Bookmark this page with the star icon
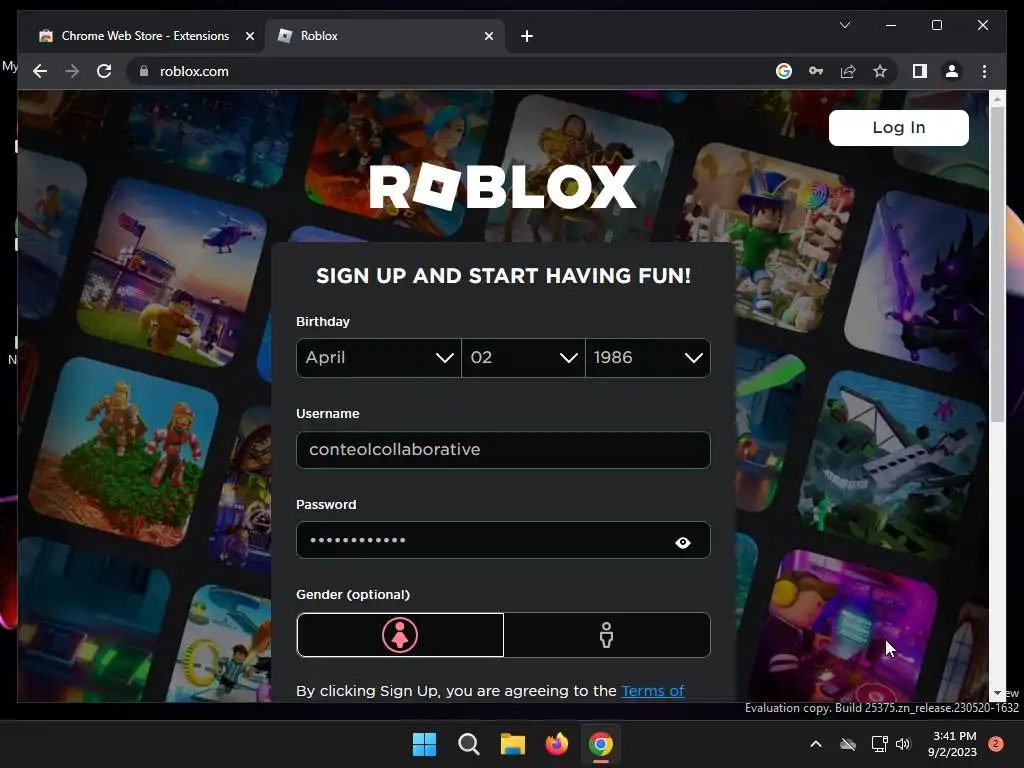The image size is (1024, 768). coord(880,71)
